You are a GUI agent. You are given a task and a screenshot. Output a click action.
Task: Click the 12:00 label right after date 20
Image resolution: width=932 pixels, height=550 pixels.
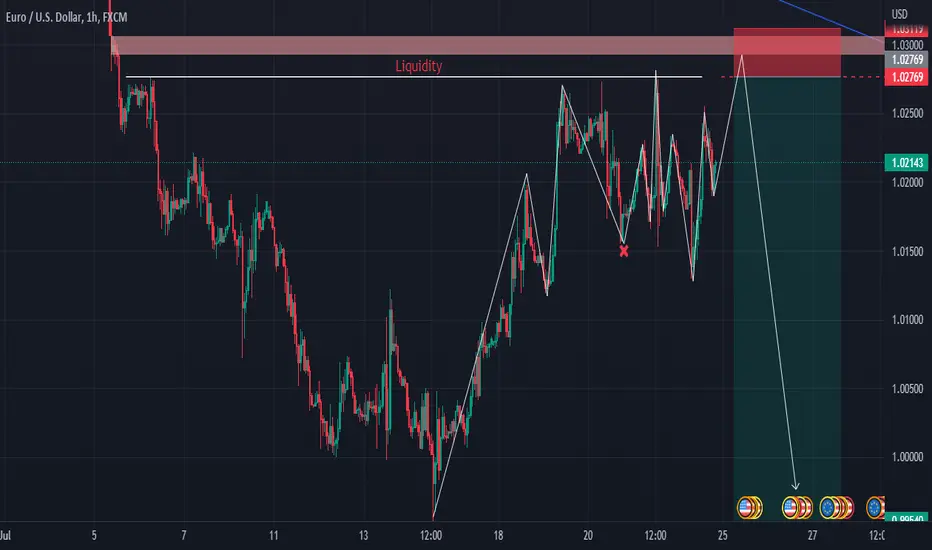656,536
